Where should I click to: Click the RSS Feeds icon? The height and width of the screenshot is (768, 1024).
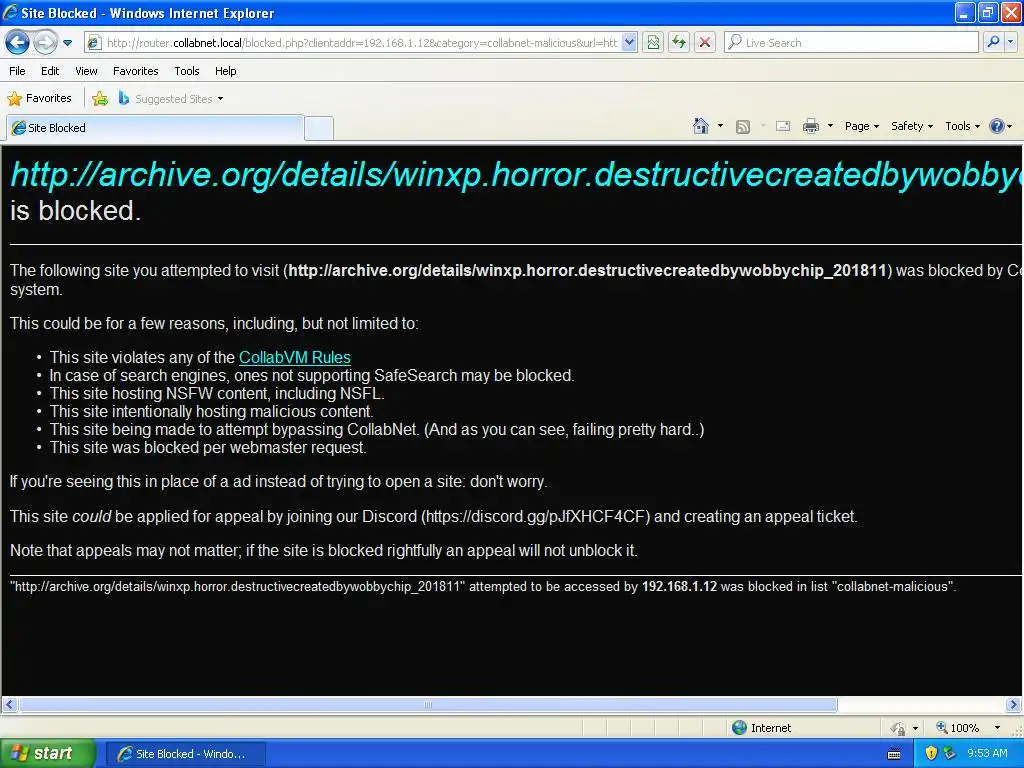coord(743,127)
